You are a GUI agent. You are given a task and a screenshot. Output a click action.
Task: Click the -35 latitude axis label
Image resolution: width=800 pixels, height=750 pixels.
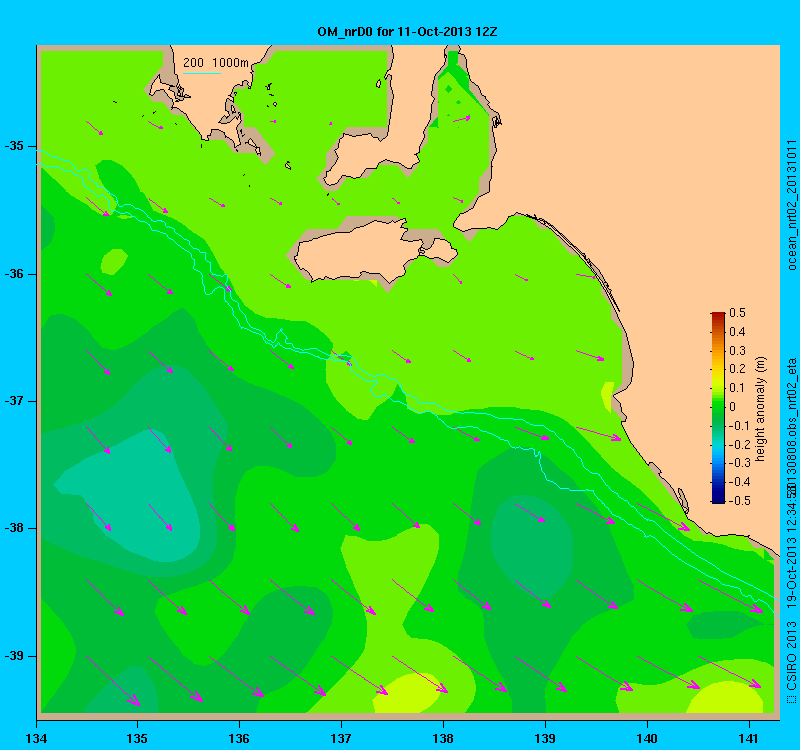14,146
